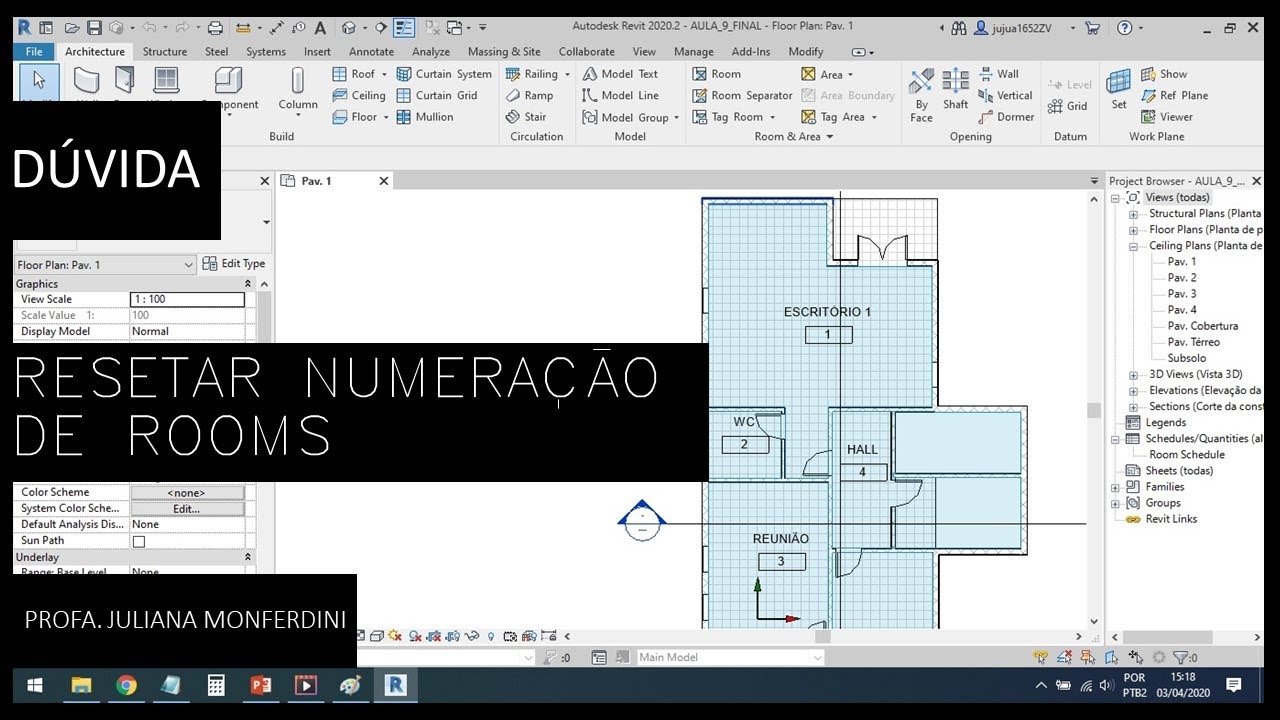Image resolution: width=1280 pixels, height=720 pixels.
Task: Save project using the floppy disk icon
Action: [x=94, y=28]
